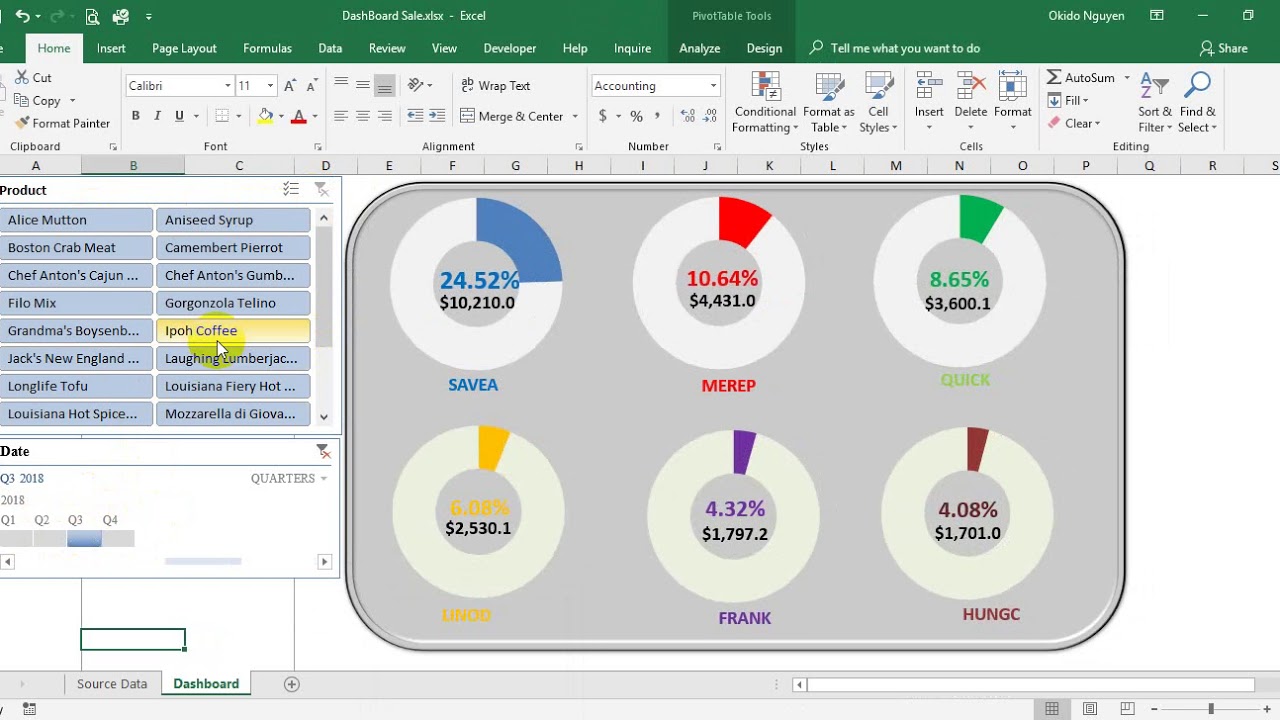
Task: Select Q4 in the Date timeline
Action: click(118, 539)
